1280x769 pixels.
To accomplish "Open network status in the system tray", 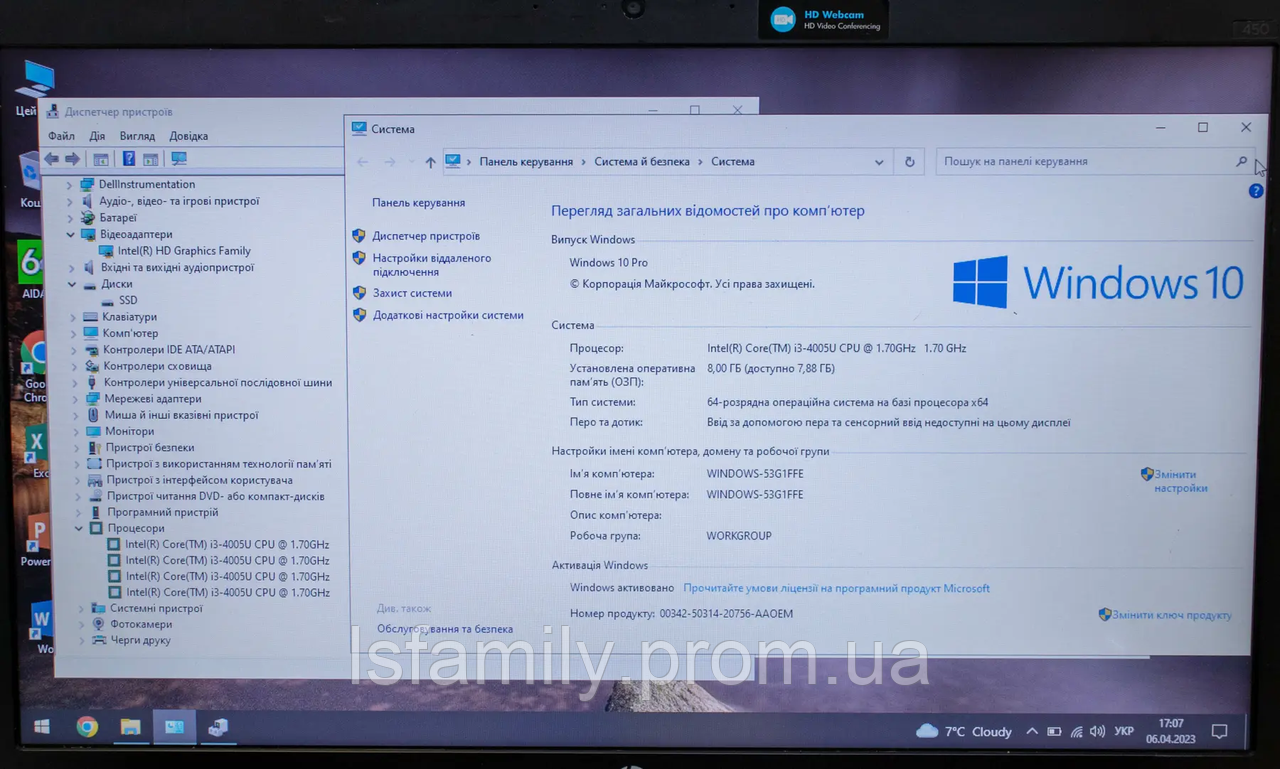I will 1076,731.
